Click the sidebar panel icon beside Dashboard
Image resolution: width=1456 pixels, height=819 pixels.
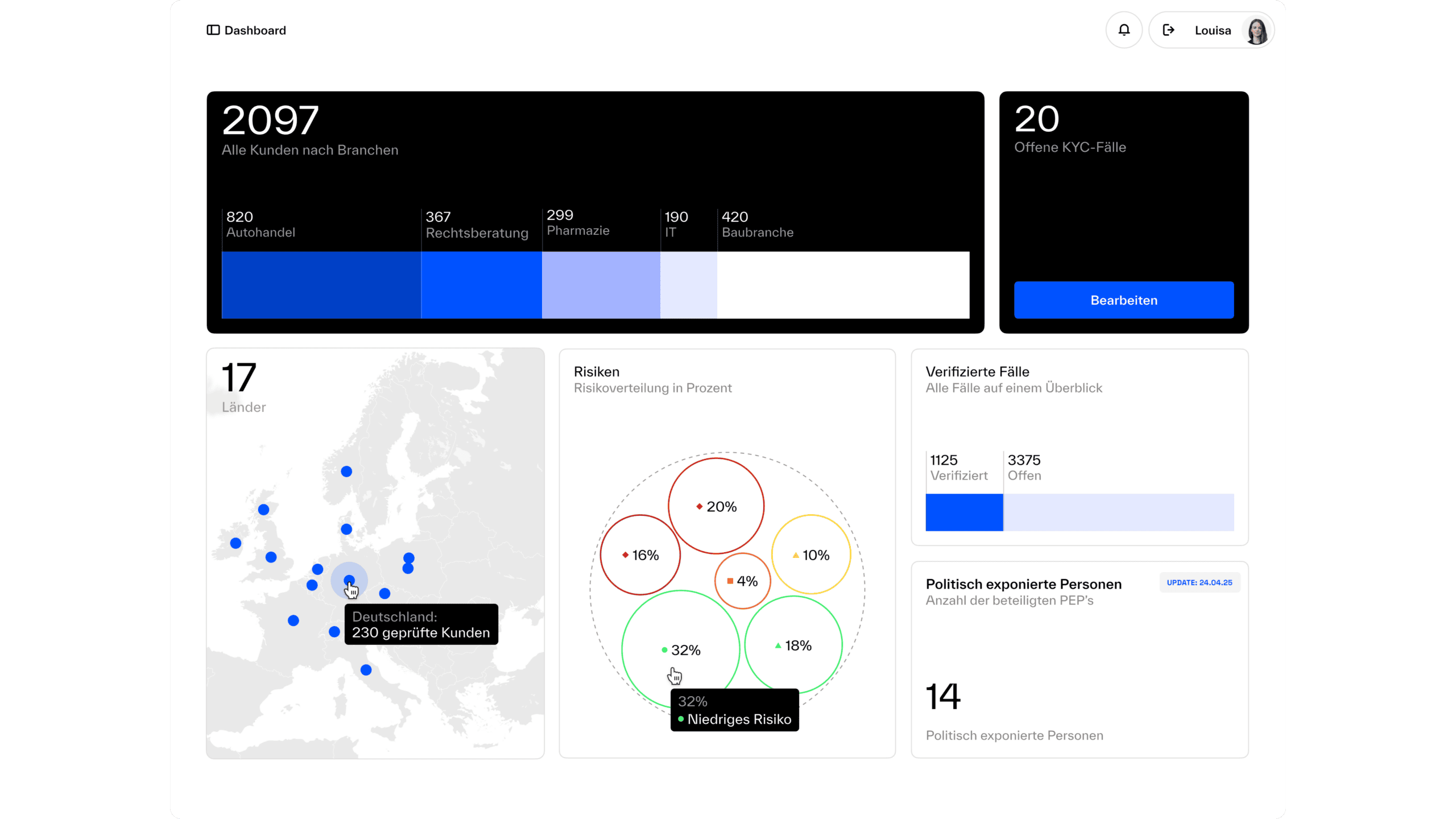[x=213, y=30]
